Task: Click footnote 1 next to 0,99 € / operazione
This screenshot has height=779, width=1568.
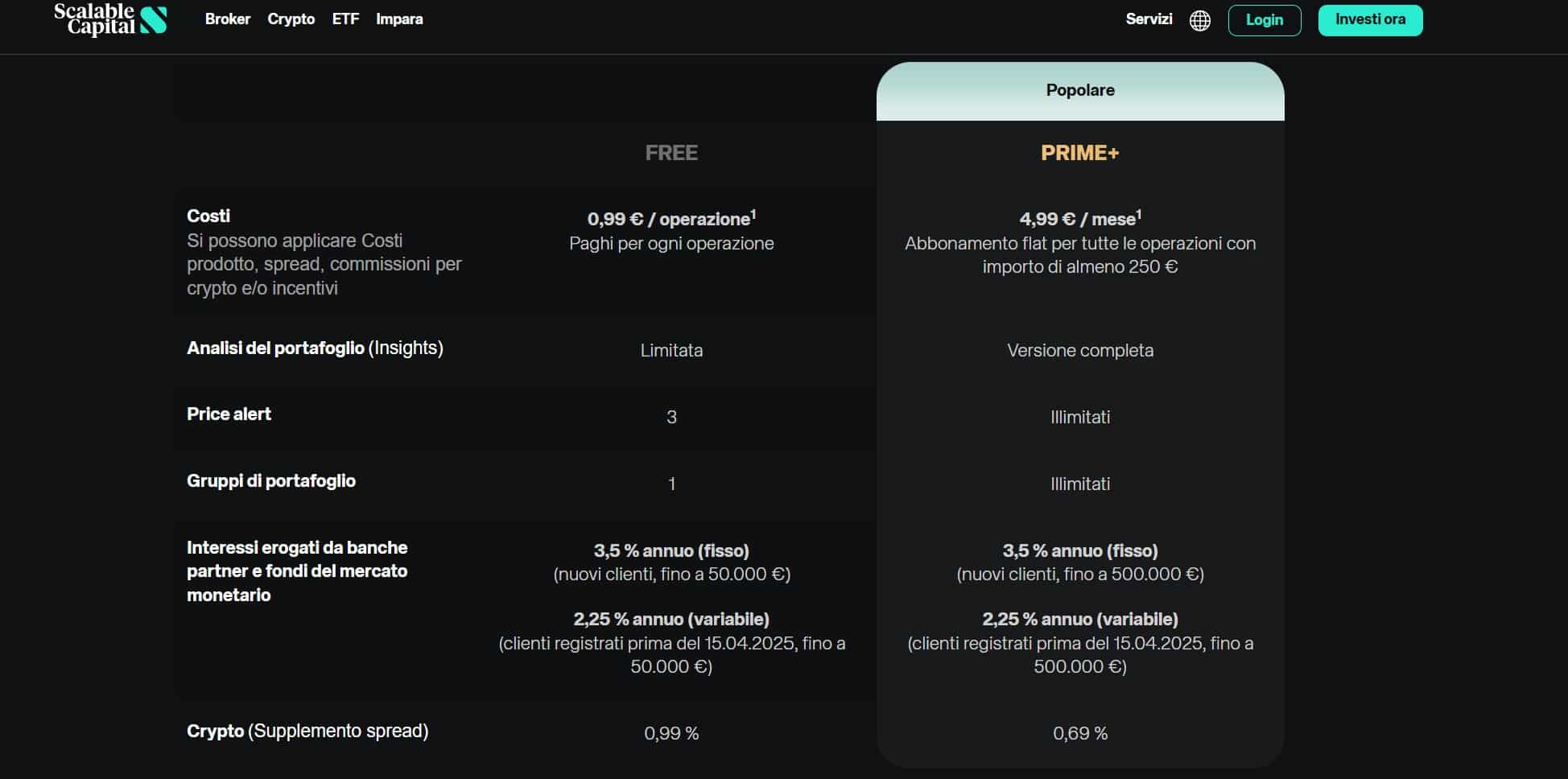Action: 753,214
